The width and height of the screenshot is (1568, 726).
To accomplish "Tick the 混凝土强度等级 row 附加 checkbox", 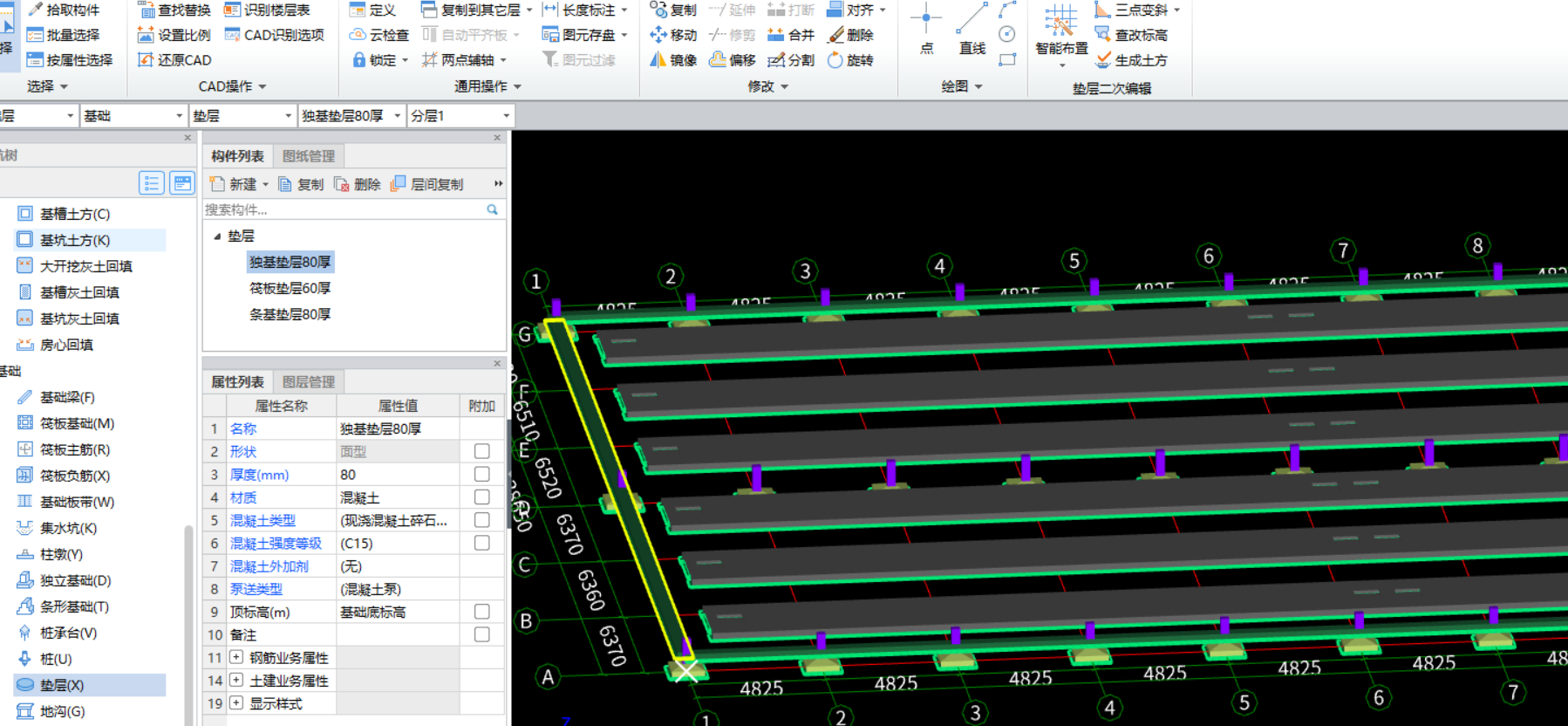I will point(481,543).
